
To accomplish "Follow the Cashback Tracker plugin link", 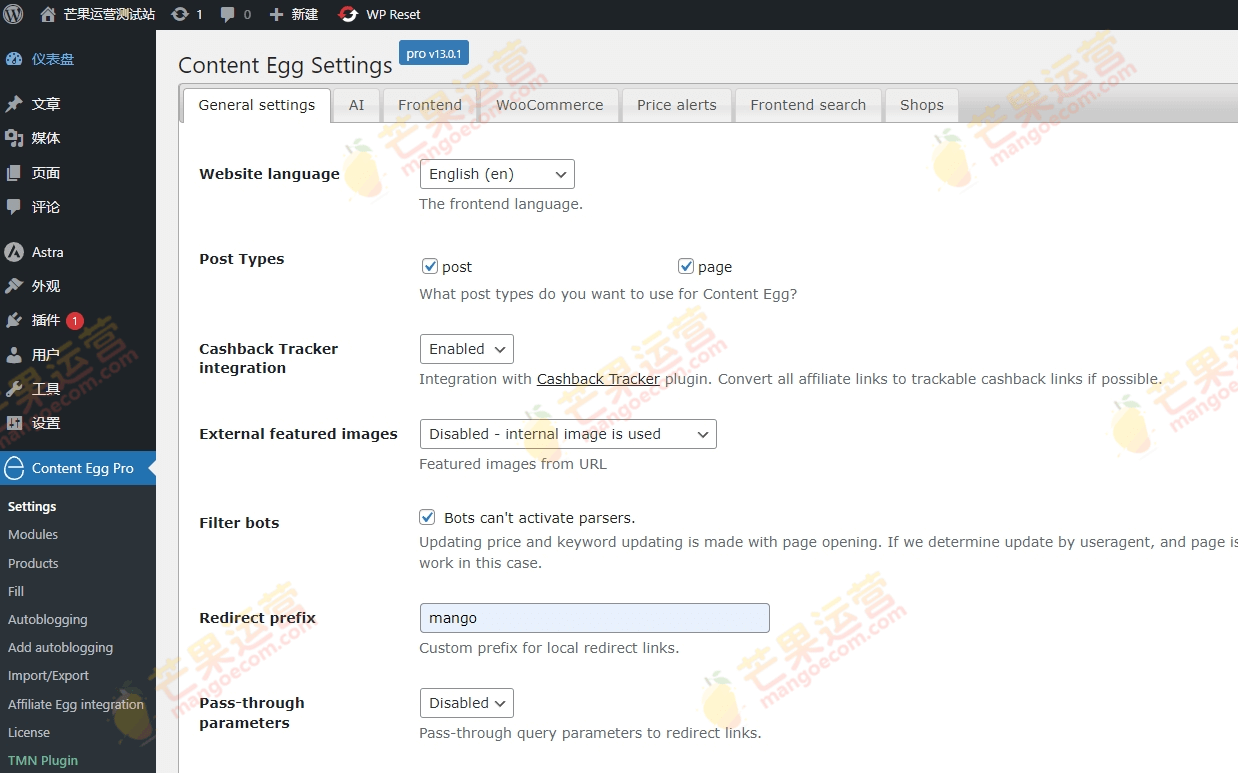I will pyautogui.click(x=598, y=378).
